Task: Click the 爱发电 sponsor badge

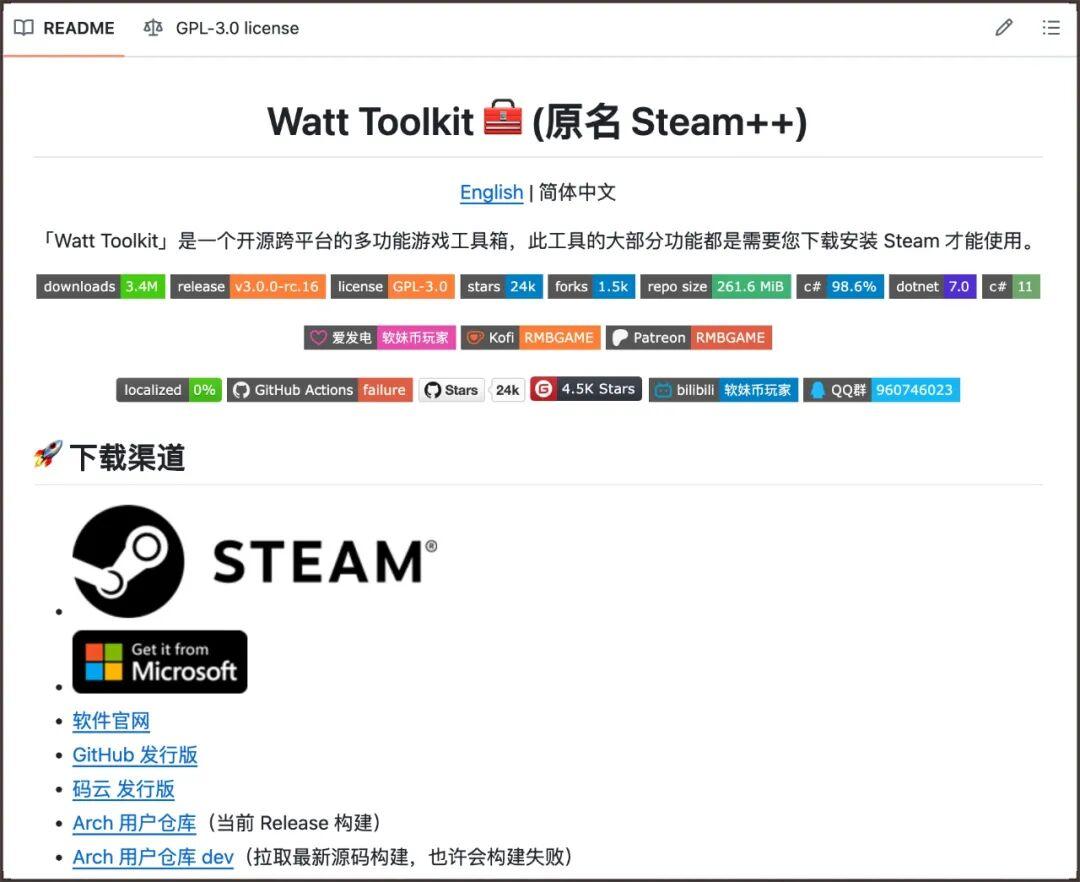Action: (379, 338)
